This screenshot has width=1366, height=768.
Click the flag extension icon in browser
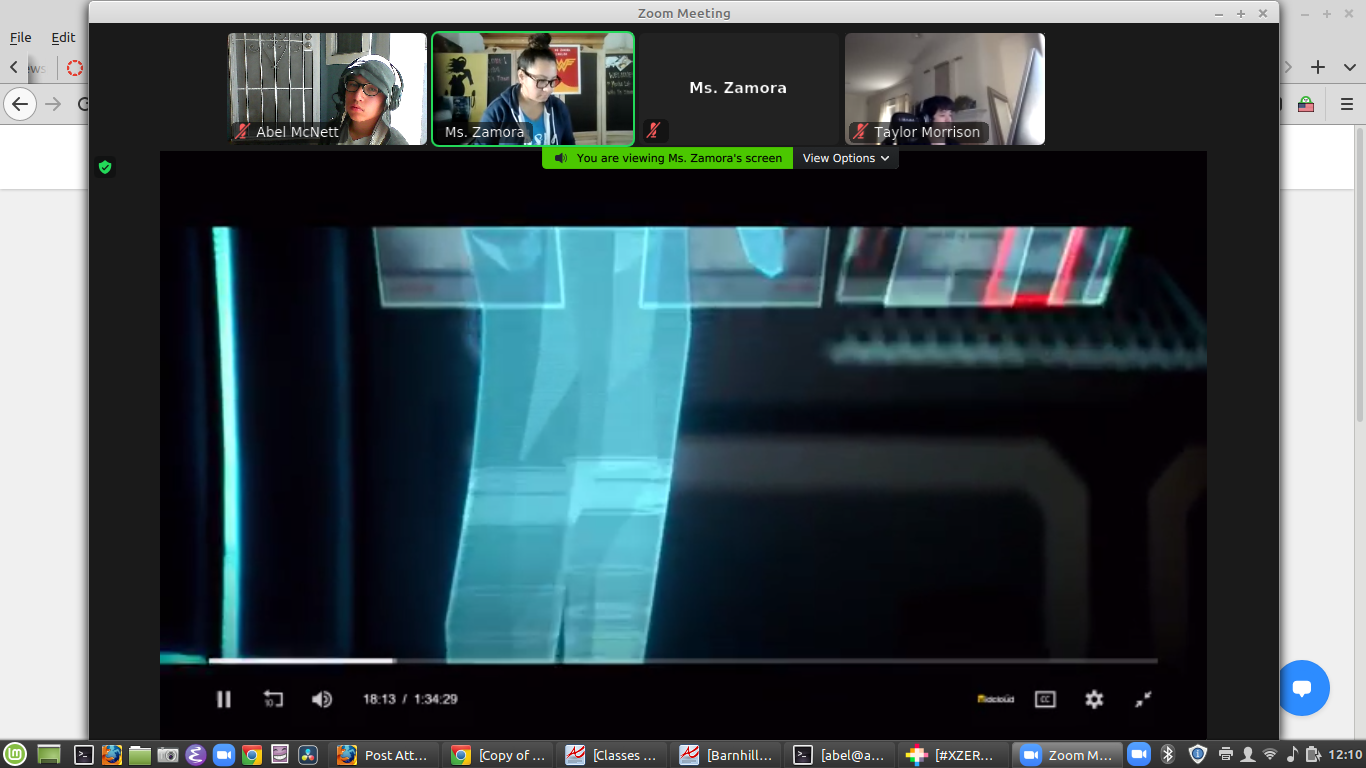[1306, 104]
